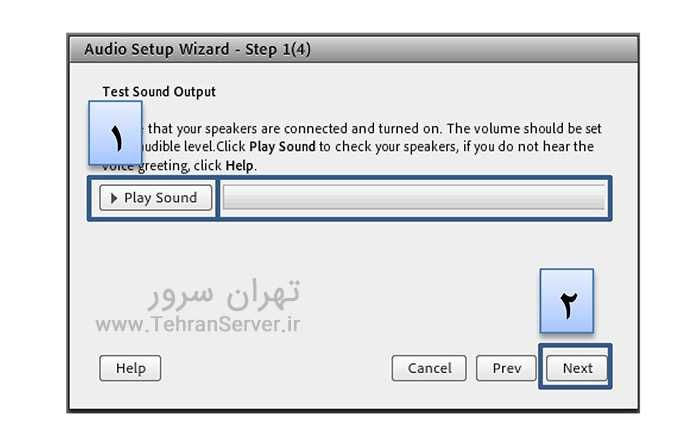Click the blue number one annotation badge
The width and height of the screenshot is (700, 435).
pyautogui.click(x=115, y=133)
